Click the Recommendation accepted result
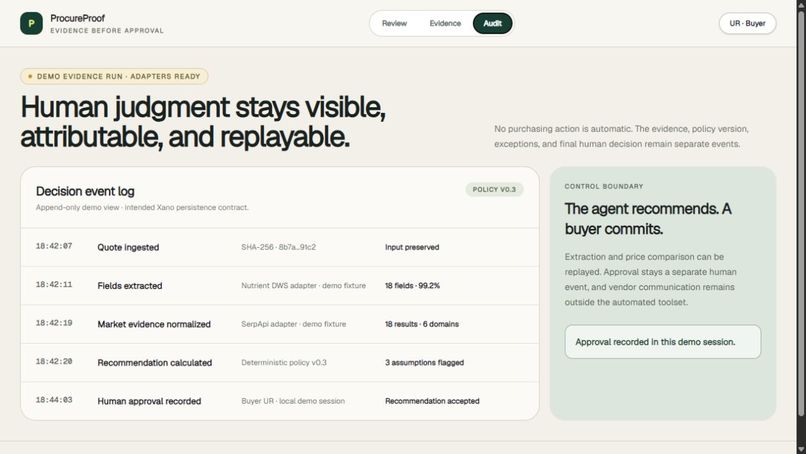 (432, 401)
